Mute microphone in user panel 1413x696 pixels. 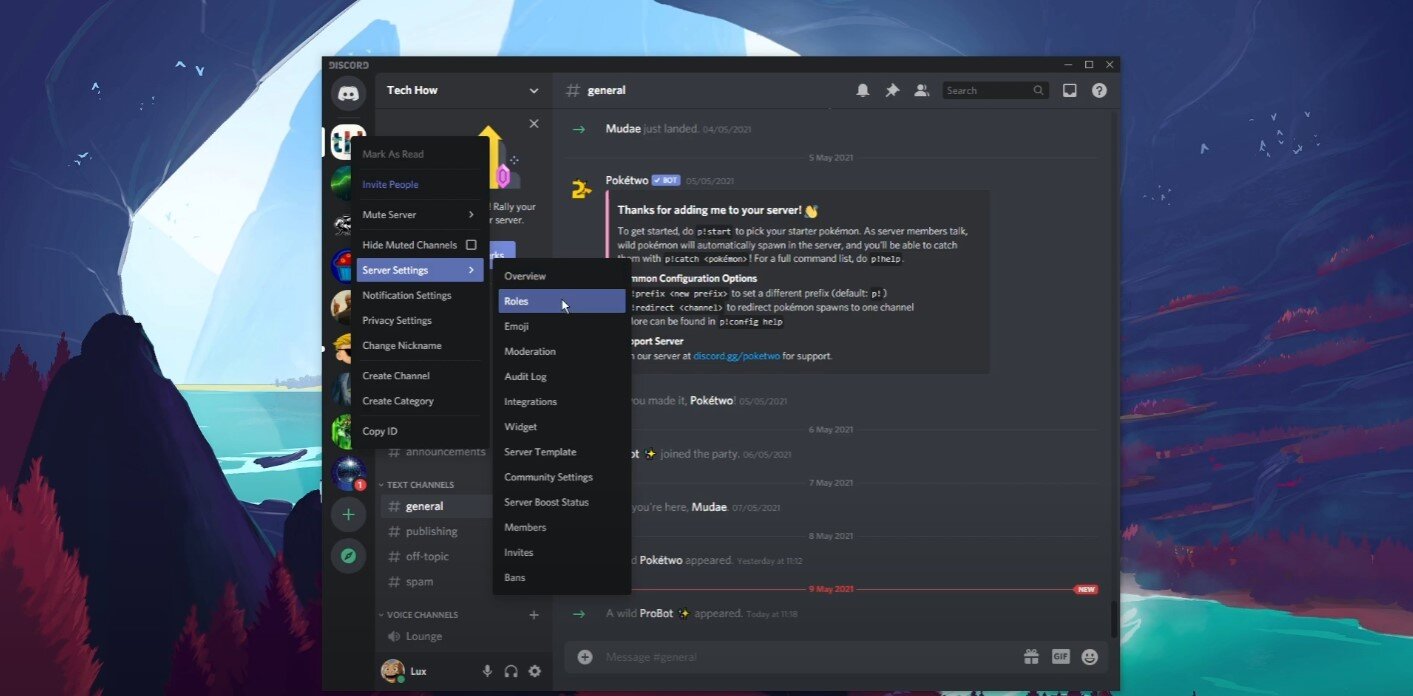click(x=488, y=671)
